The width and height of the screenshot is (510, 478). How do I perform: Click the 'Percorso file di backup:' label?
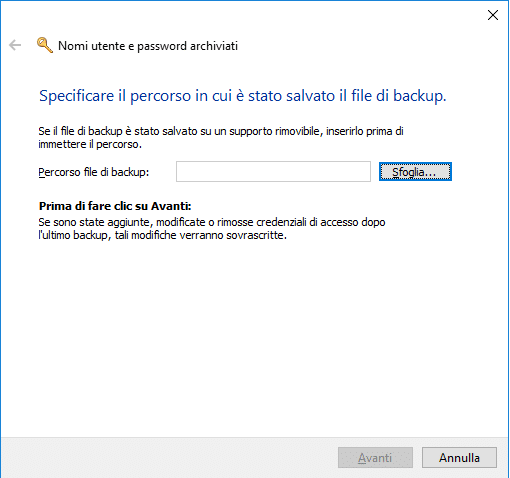(94, 172)
